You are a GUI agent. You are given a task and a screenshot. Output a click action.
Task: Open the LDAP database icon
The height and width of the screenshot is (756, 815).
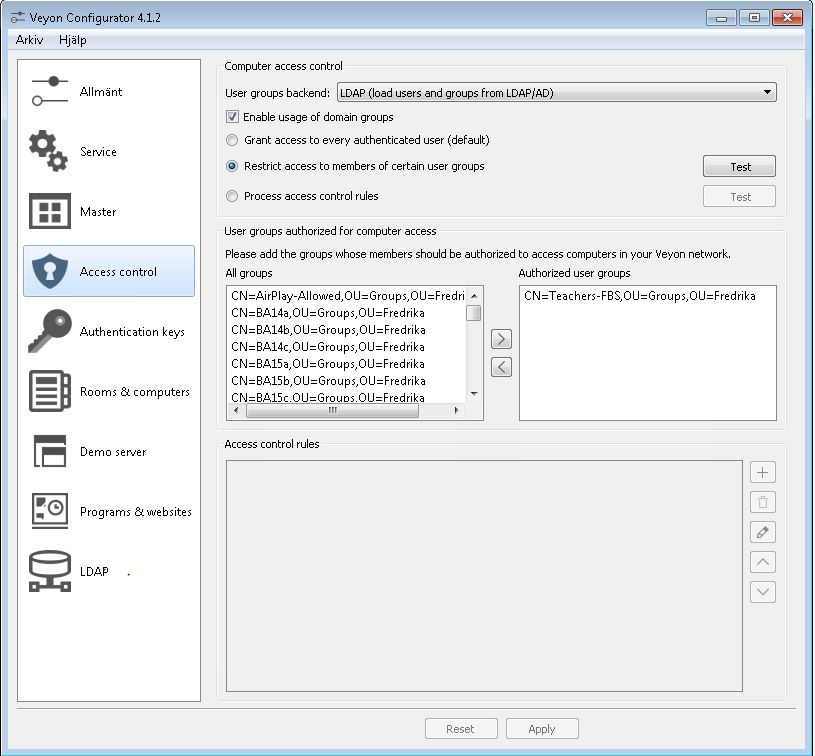pos(49,571)
